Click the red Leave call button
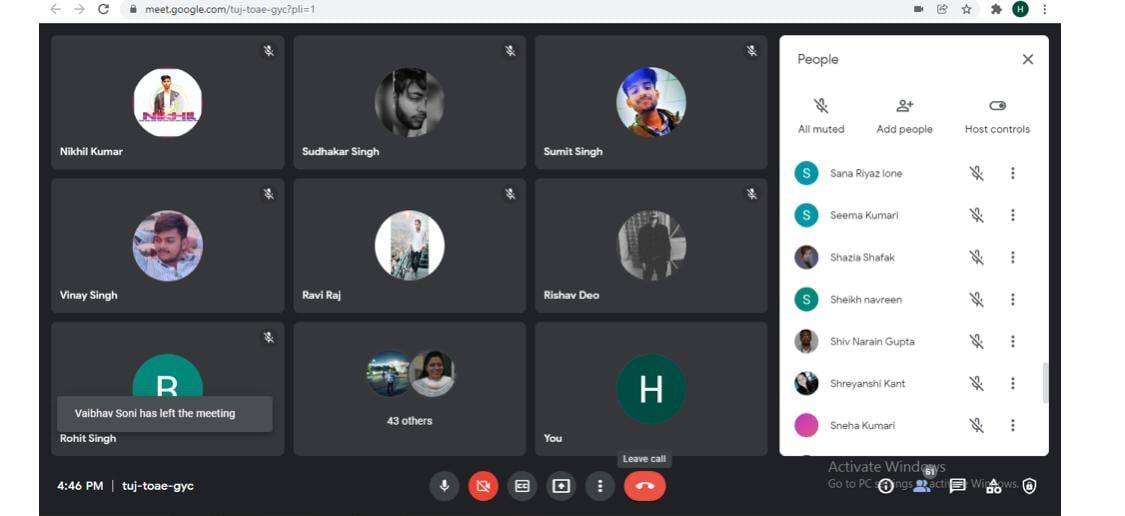The height and width of the screenshot is (516, 1125). point(645,486)
